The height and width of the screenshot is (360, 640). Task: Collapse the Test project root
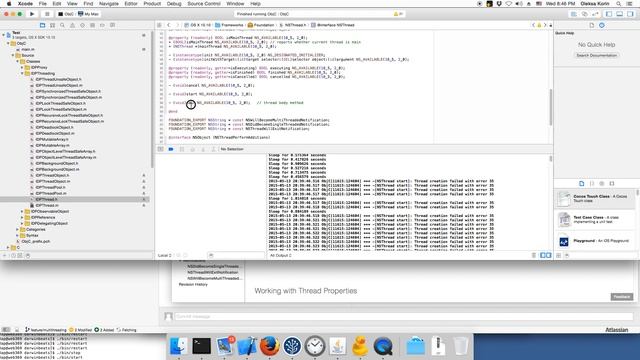coord(4,35)
